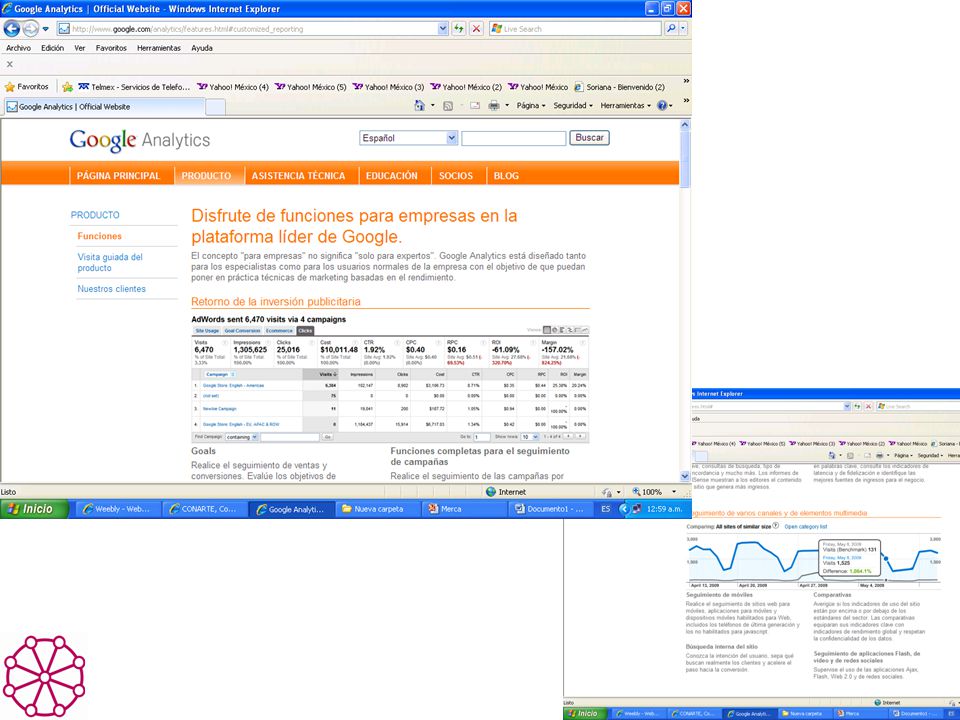Stop loading with the red X icon
The height and width of the screenshot is (720, 960).
476,28
